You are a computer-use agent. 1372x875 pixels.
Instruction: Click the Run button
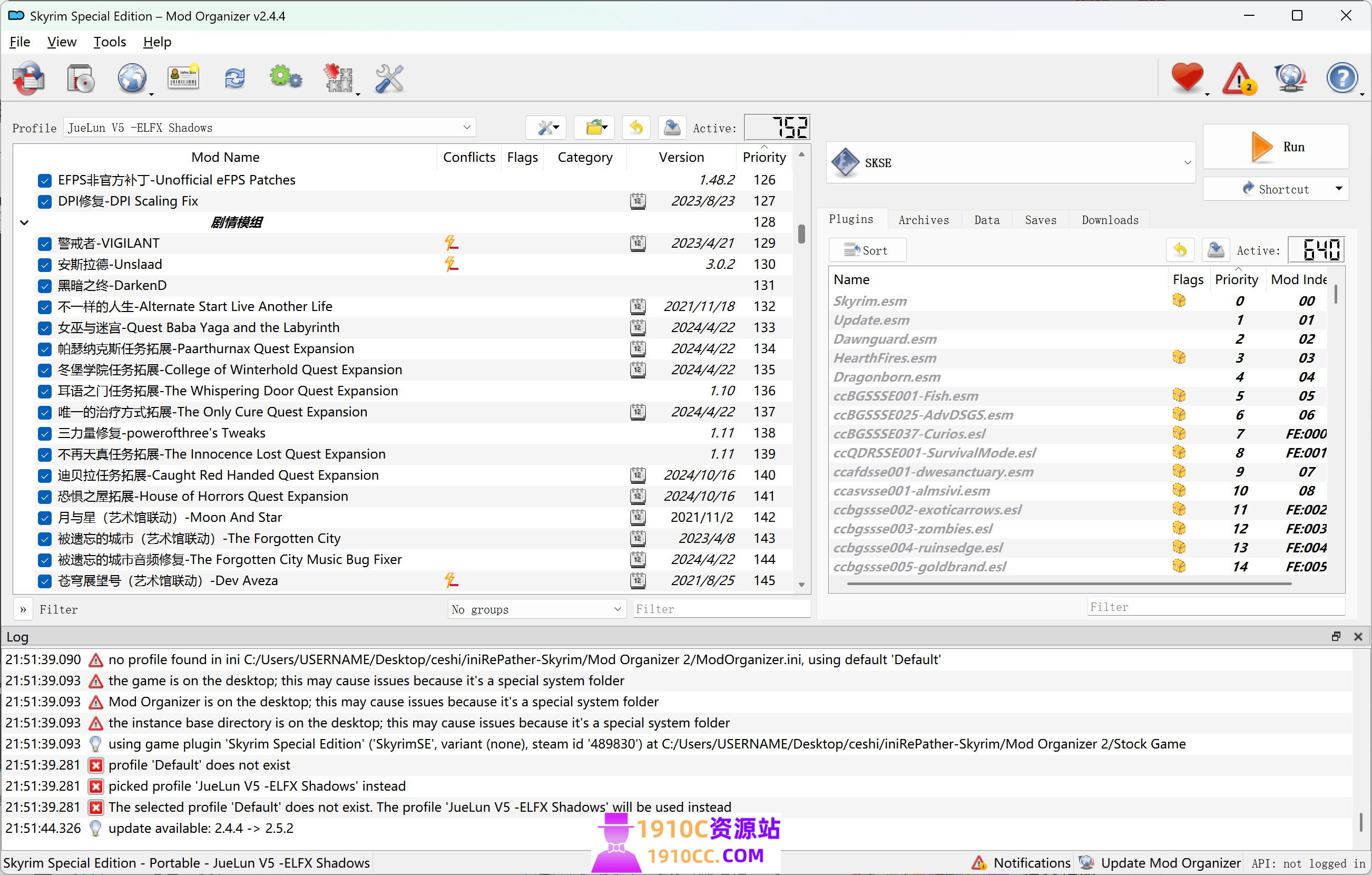pos(1276,147)
